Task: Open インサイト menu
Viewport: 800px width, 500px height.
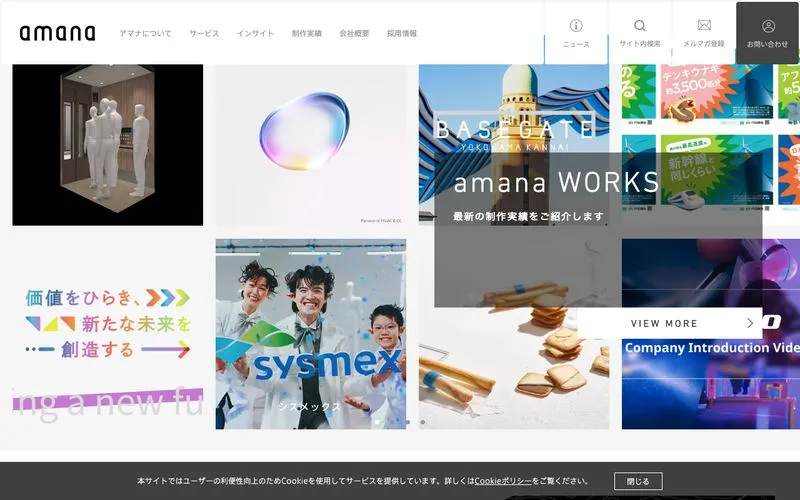Action: [x=255, y=34]
